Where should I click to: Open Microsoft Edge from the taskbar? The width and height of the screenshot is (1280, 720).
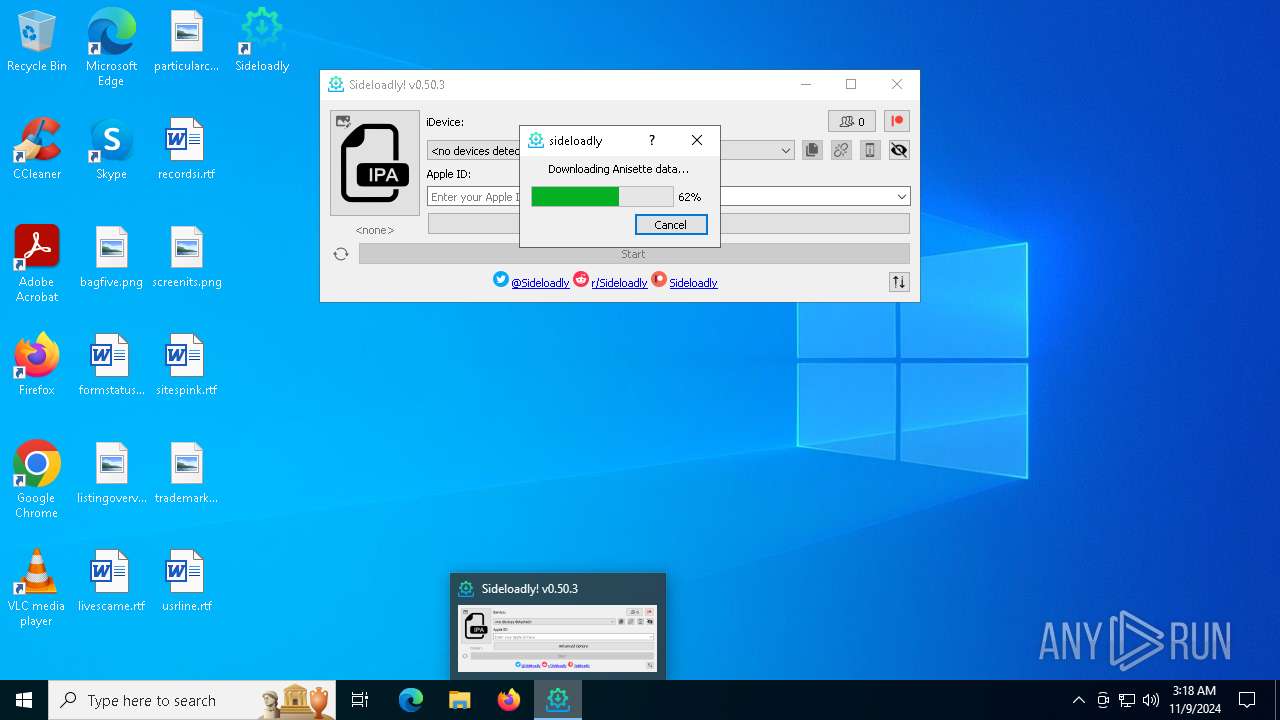(x=411, y=700)
